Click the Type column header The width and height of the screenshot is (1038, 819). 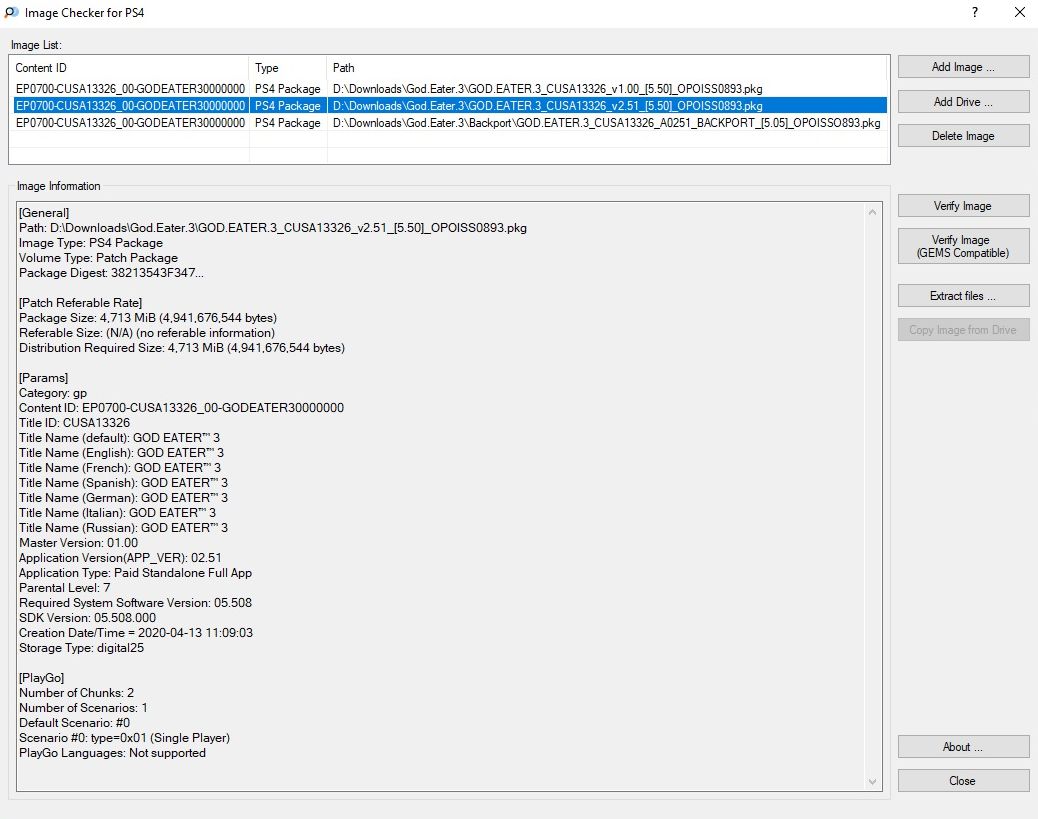[x=288, y=68]
